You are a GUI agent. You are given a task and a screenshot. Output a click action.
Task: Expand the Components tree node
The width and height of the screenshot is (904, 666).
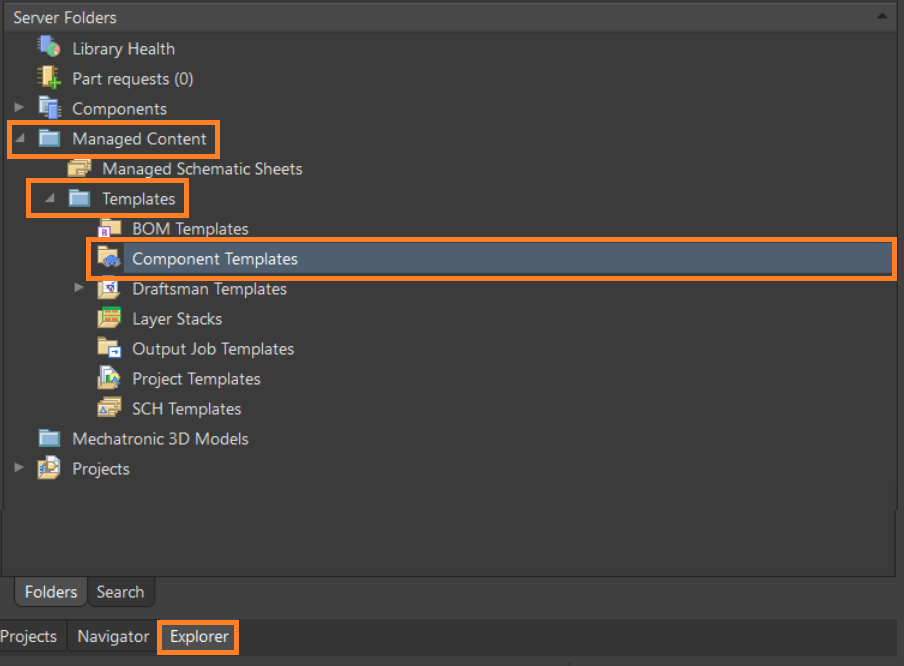pos(19,108)
